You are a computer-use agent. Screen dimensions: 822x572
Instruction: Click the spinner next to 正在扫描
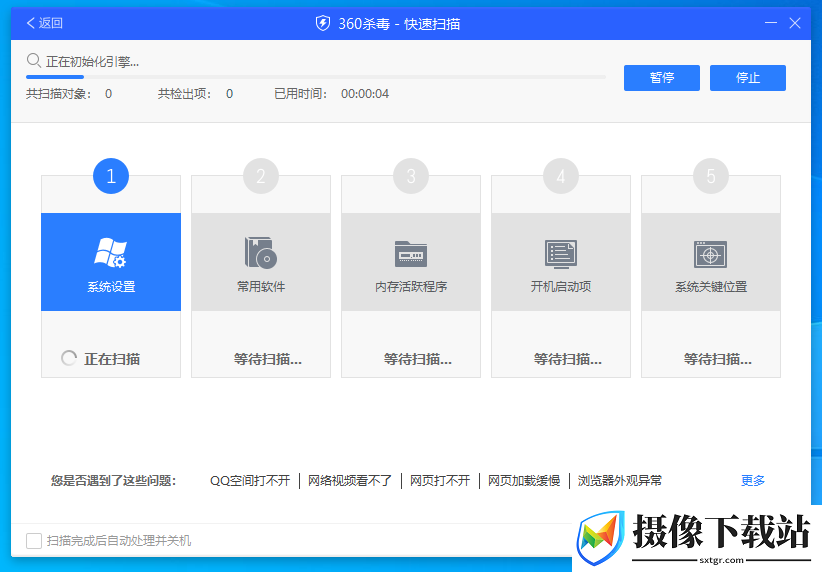pyautogui.click(x=69, y=358)
